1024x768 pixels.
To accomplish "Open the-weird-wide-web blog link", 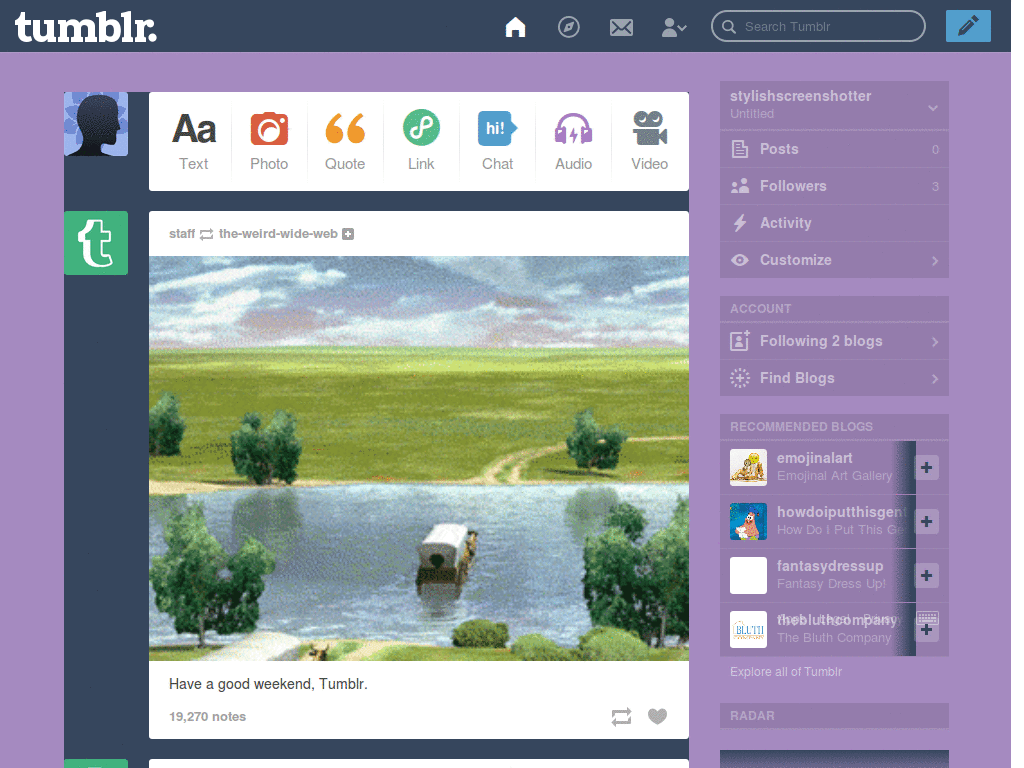I will click(278, 234).
